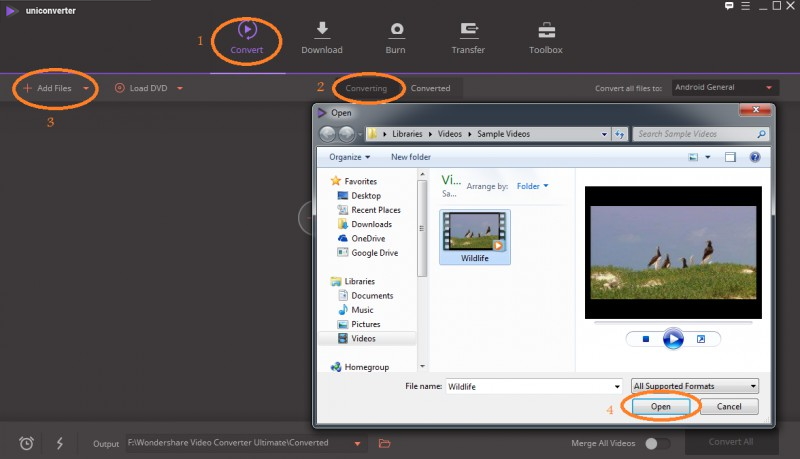Select Google Drive in navigation pane

click(x=368, y=252)
